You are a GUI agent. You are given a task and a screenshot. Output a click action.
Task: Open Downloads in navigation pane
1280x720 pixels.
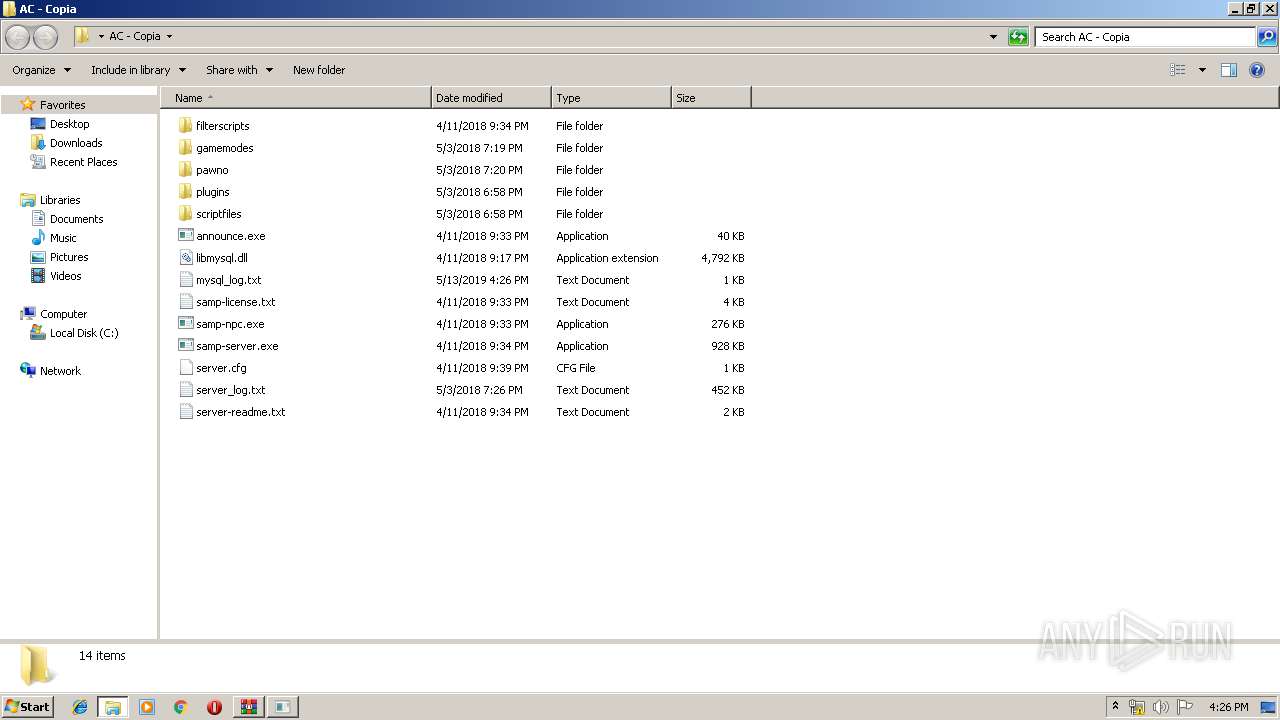[76, 143]
